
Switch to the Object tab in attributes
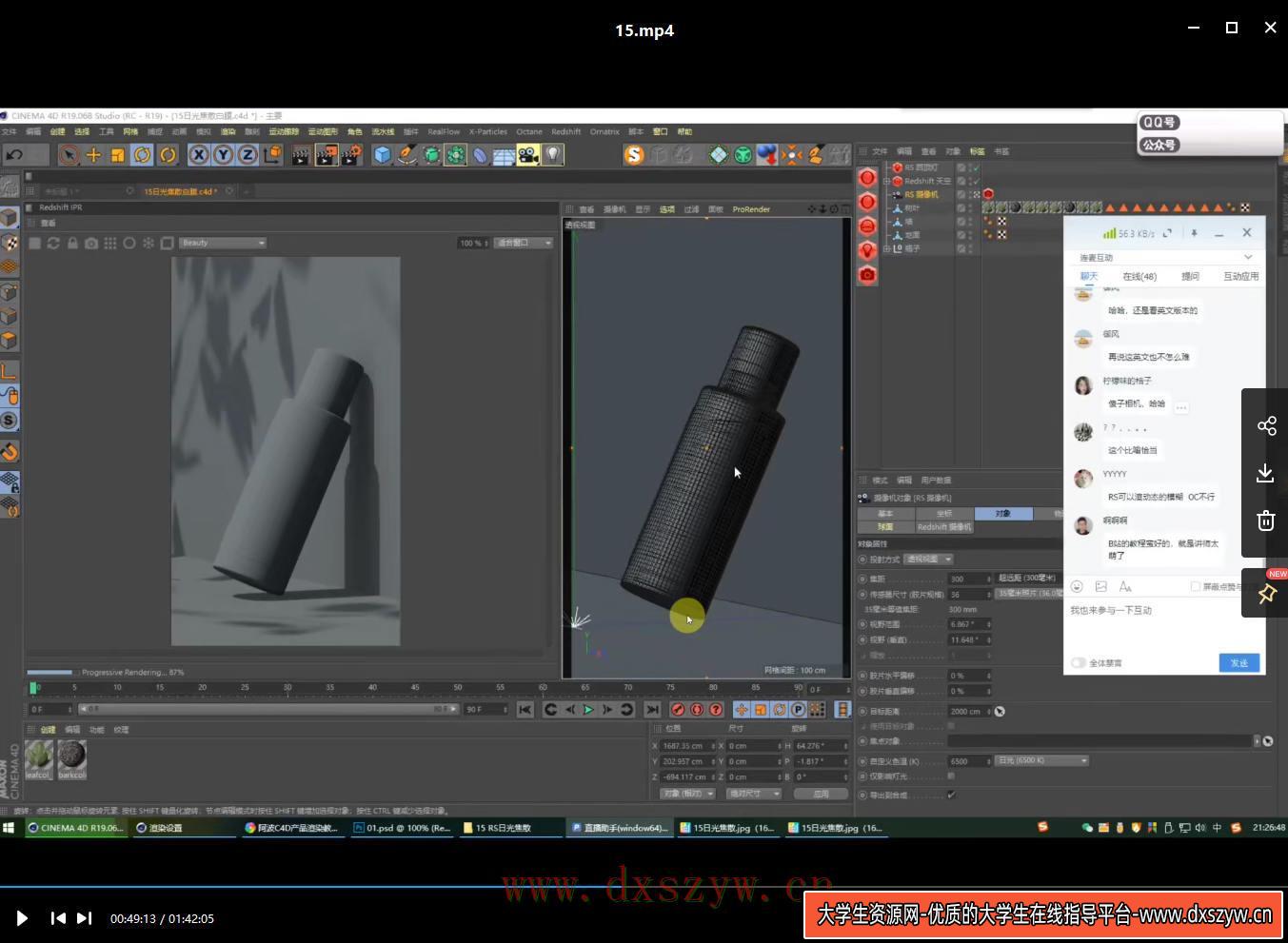point(1003,514)
